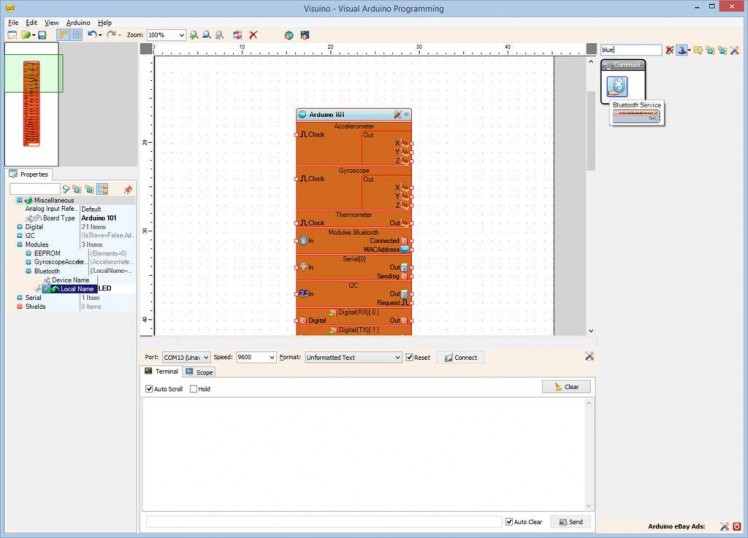The height and width of the screenshot is (538, 748).
Task: Click the Save project toolbar icon
Action: [42, 35]
